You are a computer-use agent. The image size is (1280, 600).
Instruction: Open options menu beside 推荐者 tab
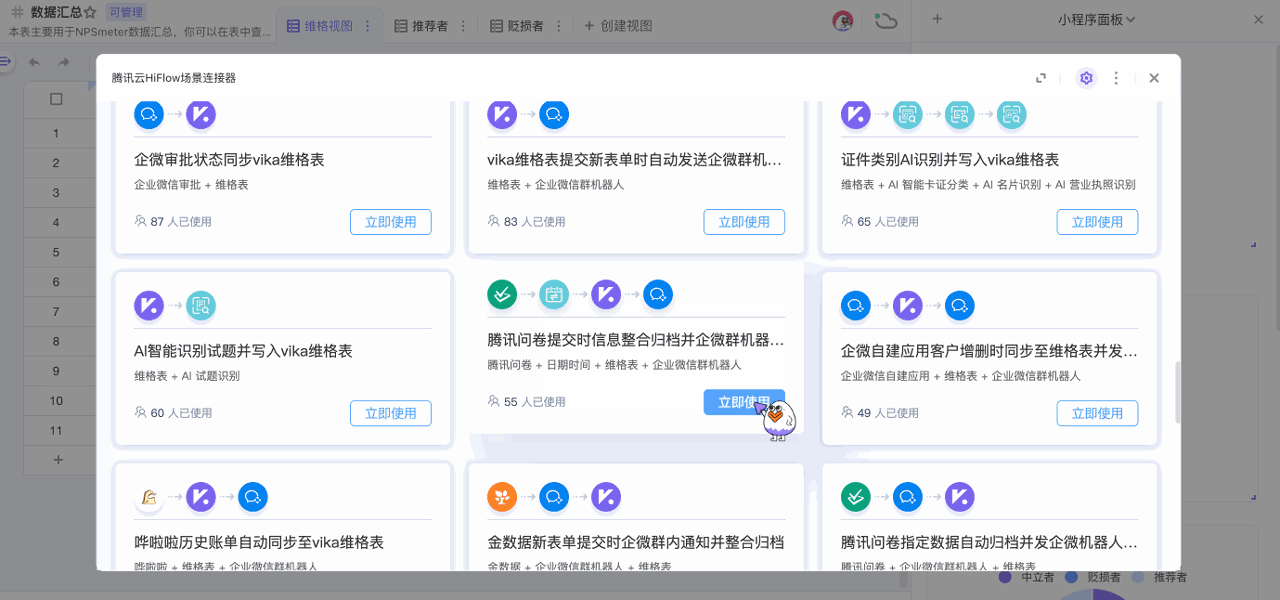463,26
